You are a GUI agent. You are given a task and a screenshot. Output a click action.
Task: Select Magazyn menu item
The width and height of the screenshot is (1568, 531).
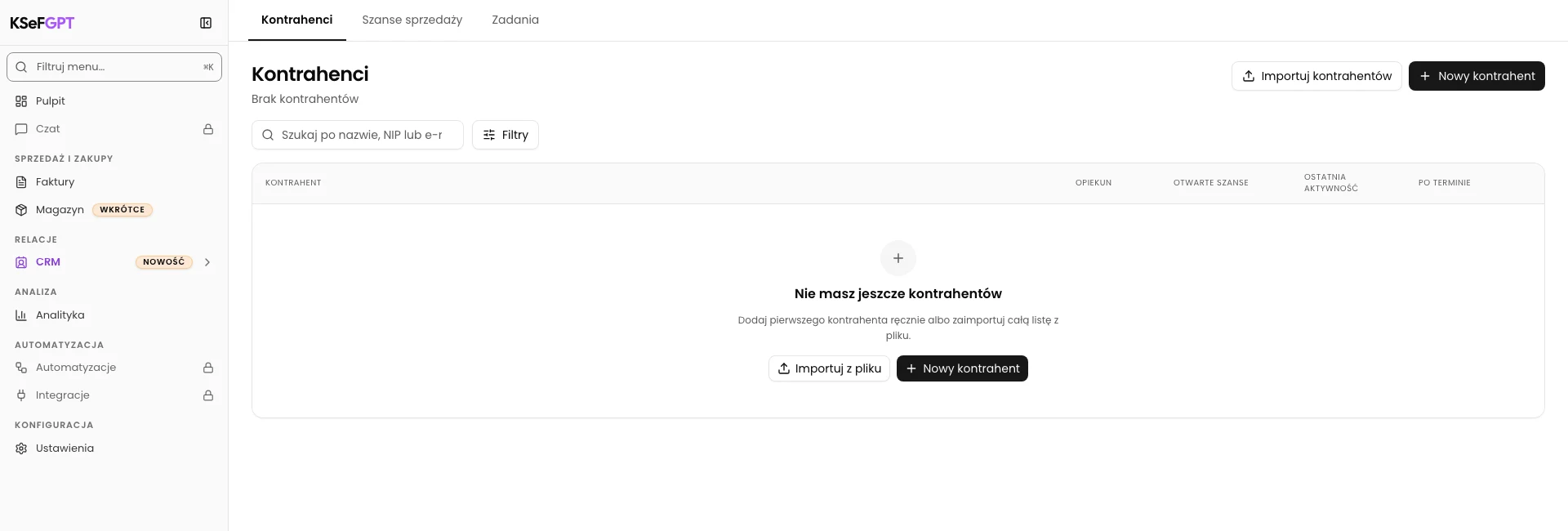click(114, 210)
